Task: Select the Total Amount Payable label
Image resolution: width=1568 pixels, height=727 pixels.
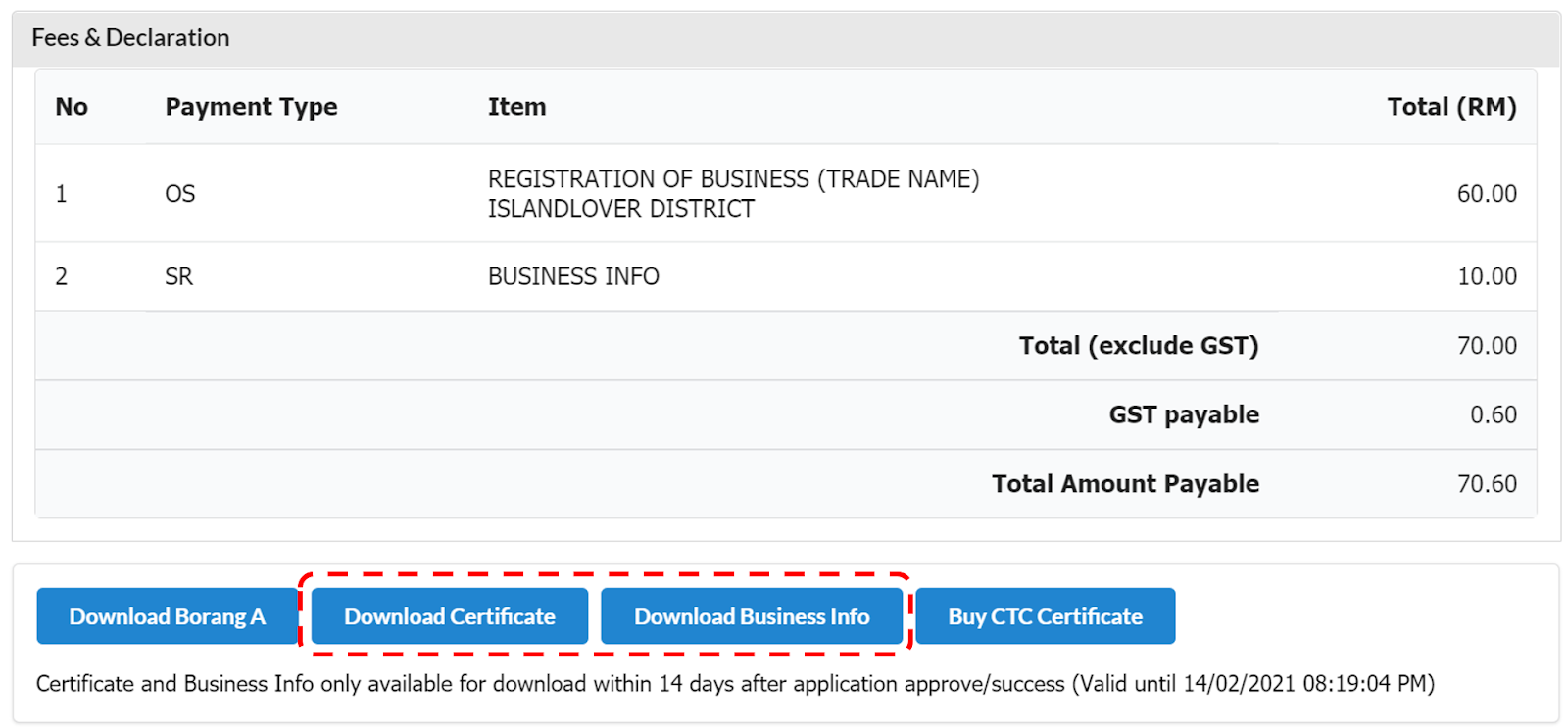Action: [x=1125, y=484]
